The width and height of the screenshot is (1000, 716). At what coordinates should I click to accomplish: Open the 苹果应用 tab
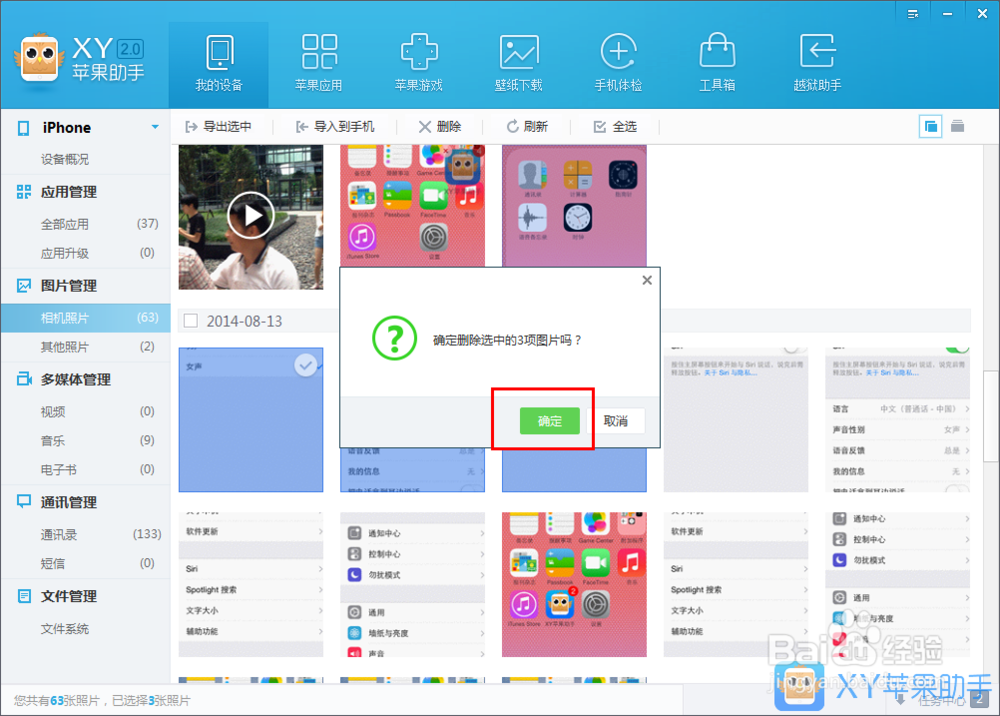[319, 64]
